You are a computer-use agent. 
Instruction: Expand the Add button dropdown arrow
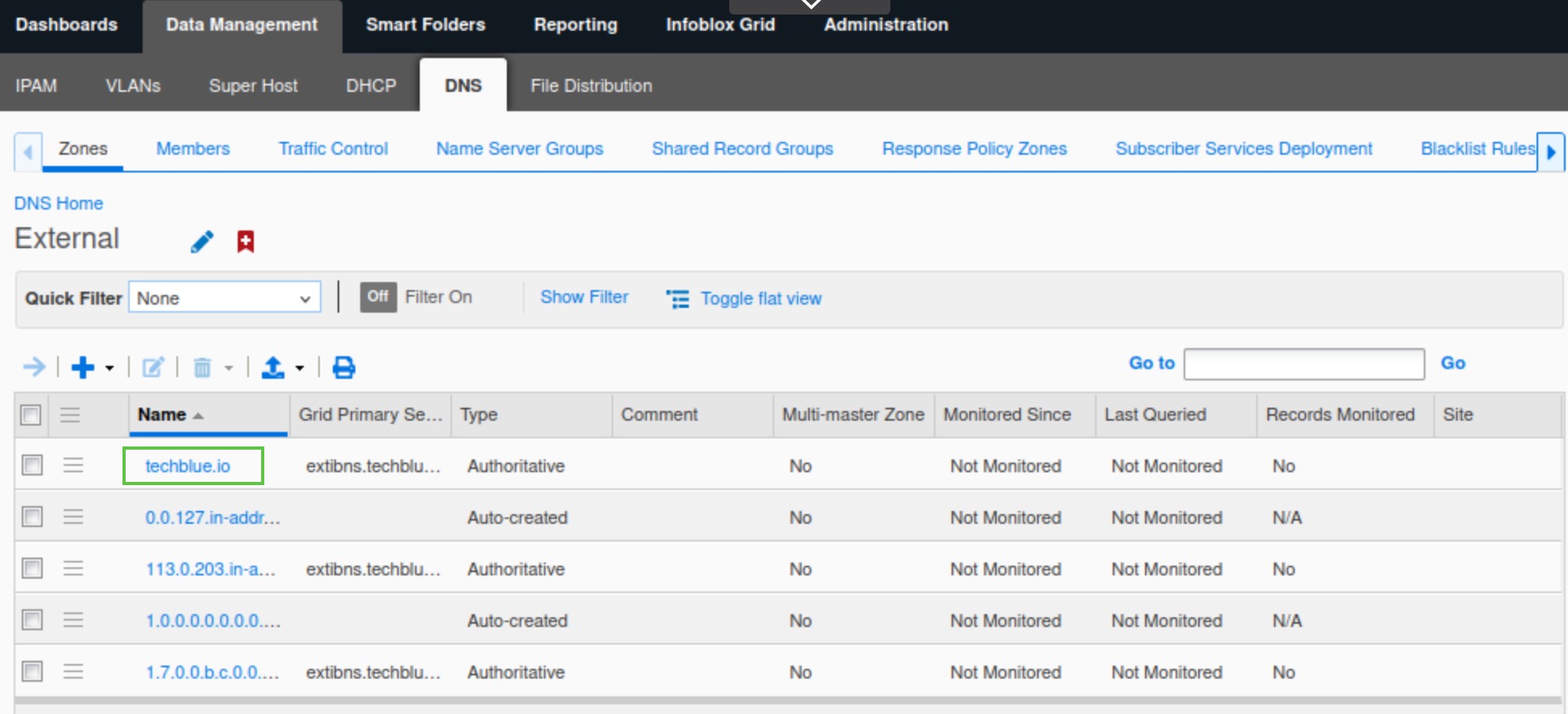tap(110, 368)
